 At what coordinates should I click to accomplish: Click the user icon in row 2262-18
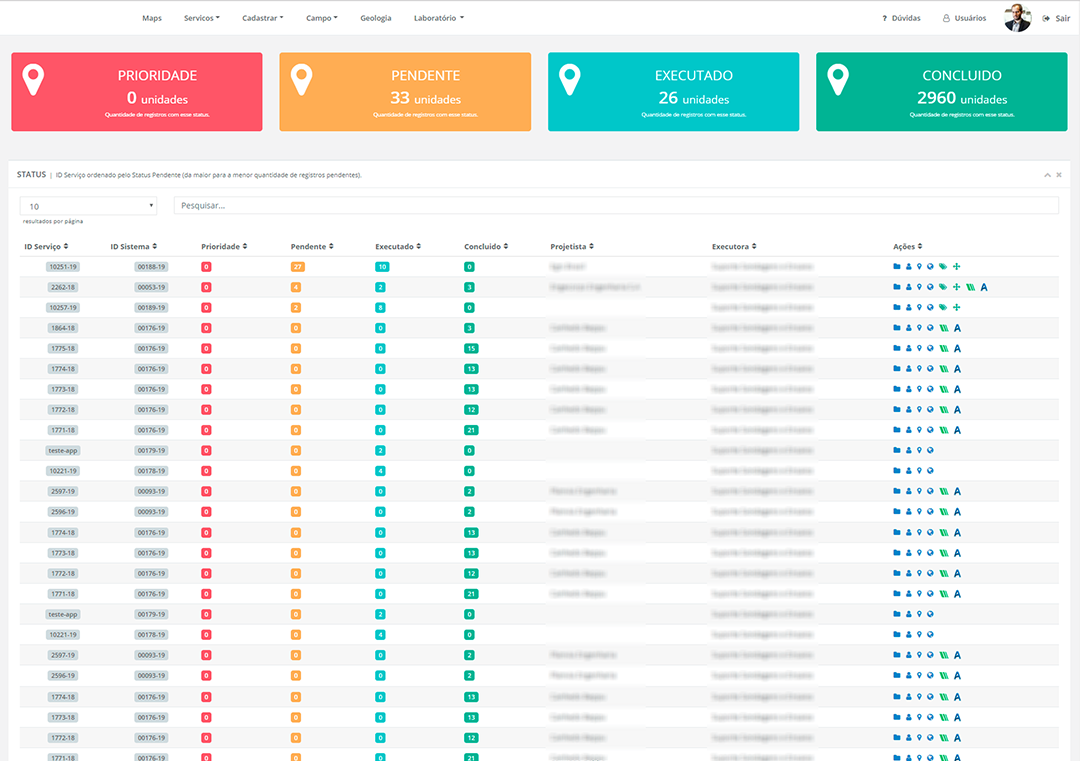click(908, 287)
